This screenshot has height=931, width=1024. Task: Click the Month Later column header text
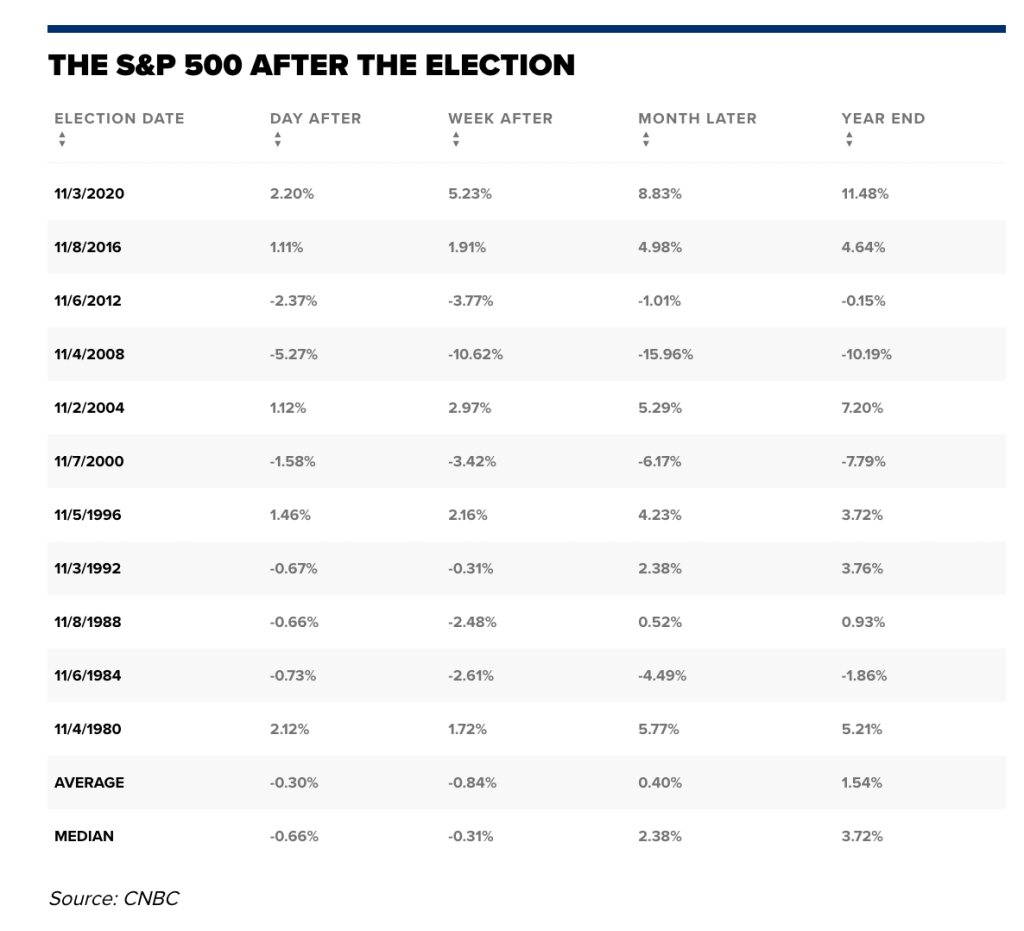697,118
